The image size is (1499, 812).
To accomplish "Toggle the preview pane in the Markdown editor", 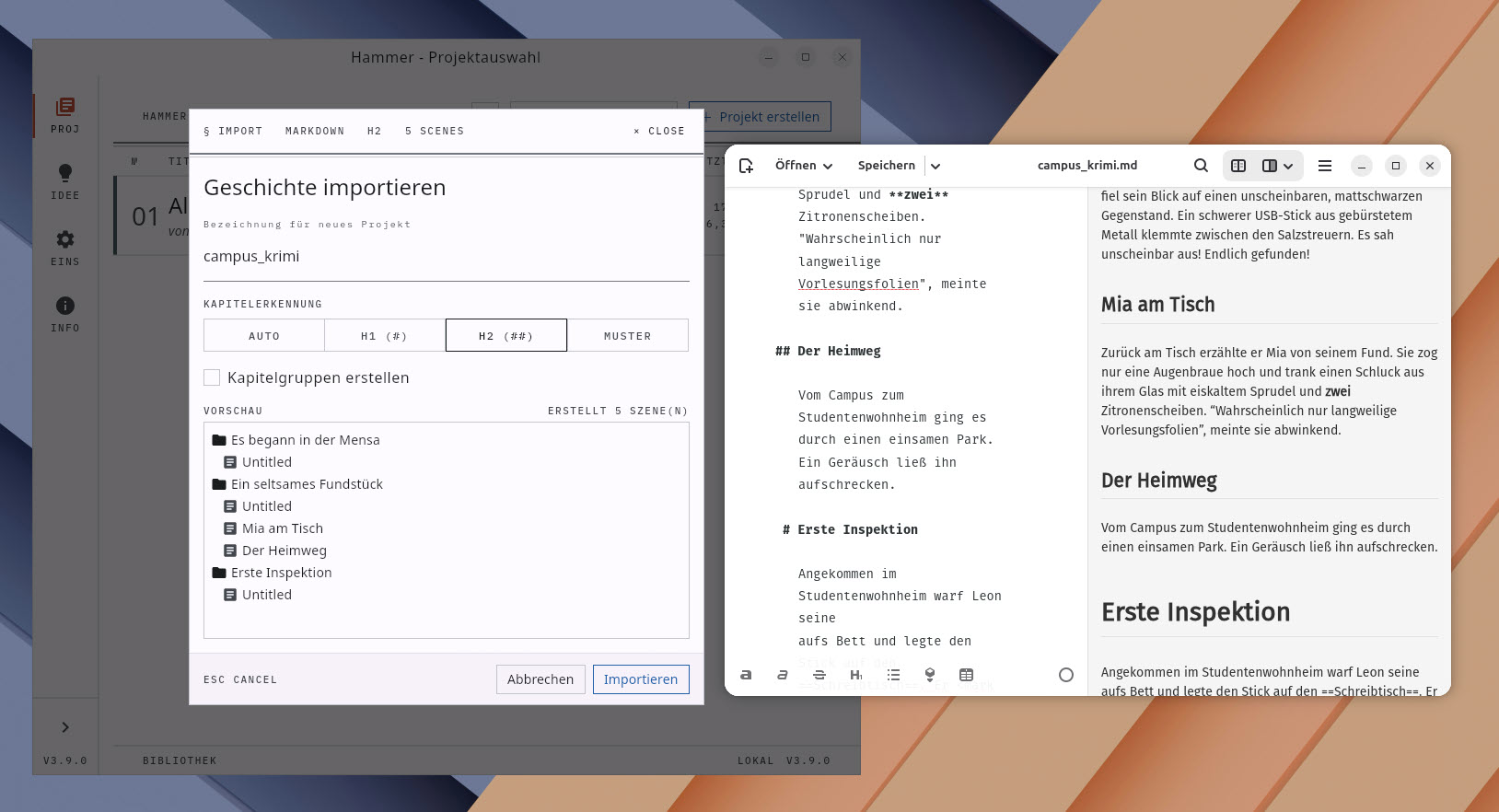I will (1238, 166).
